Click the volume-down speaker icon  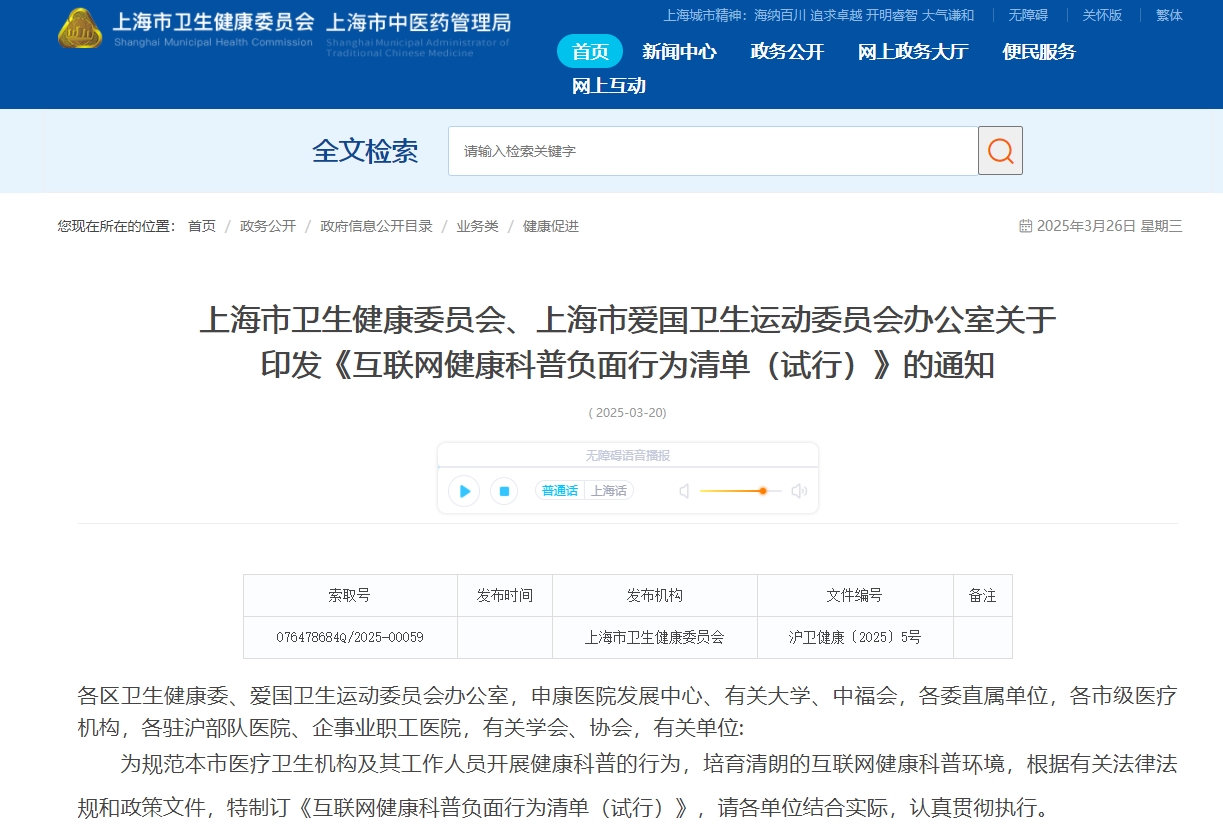(x=685, y=491)
